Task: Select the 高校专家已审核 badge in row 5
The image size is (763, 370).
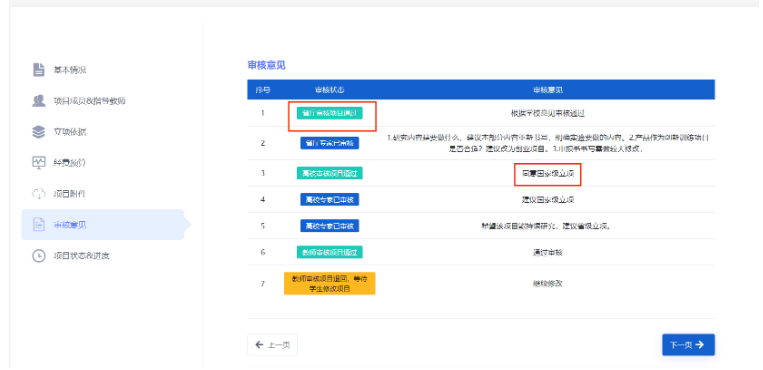Action: [x=330, y=225]
